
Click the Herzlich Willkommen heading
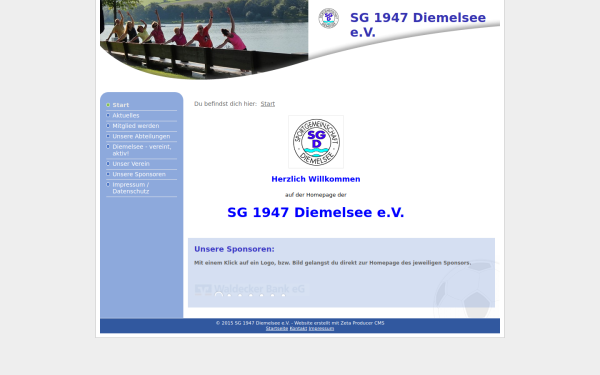coord(316,179)
